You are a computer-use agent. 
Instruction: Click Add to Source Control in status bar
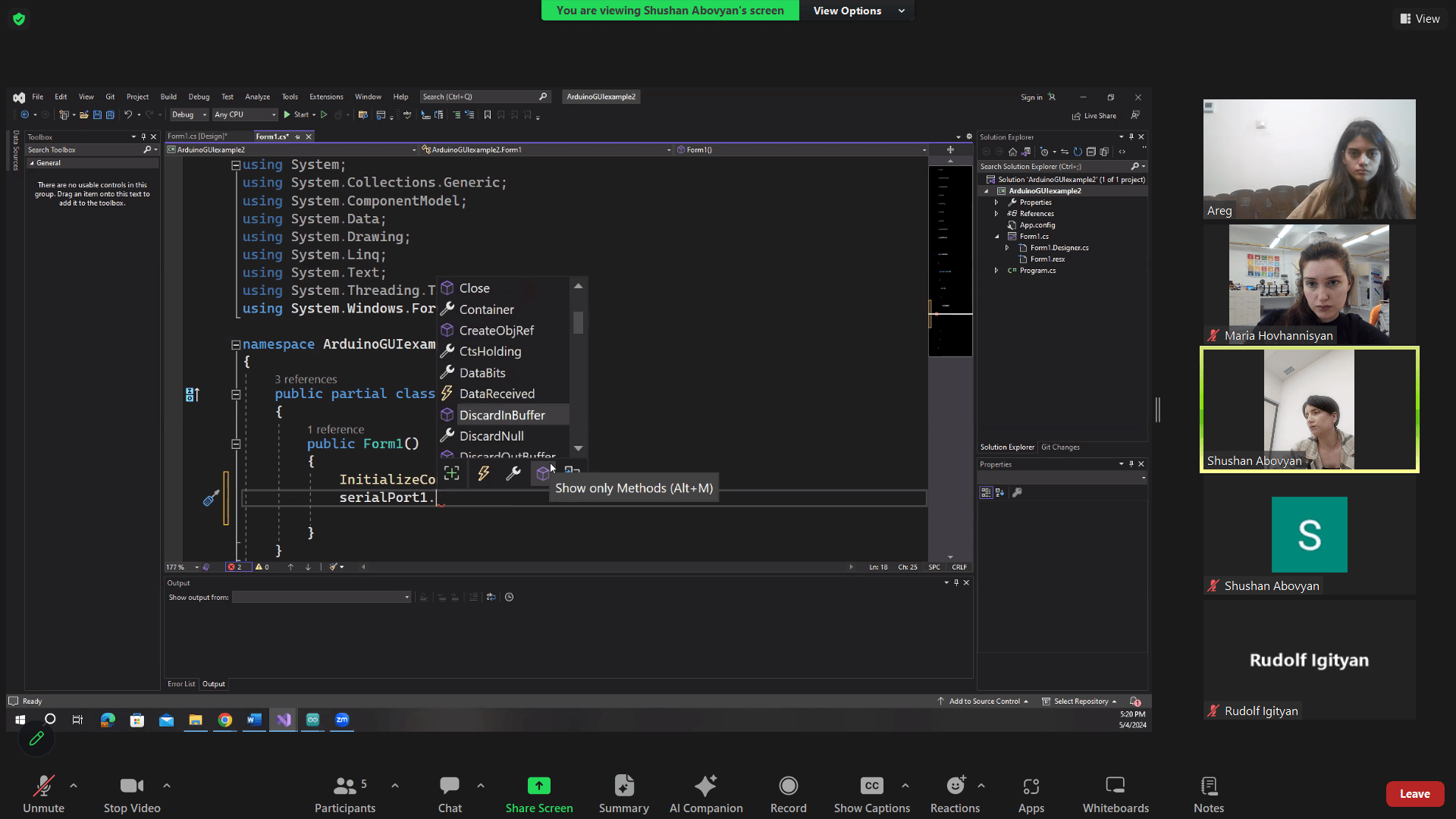click(x=983, y=702)
